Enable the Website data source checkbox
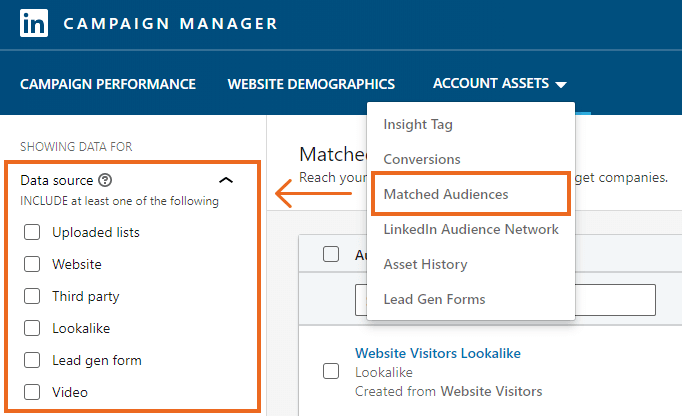The height and width of the screenshot is (416, 682). [x=32, y=264]
